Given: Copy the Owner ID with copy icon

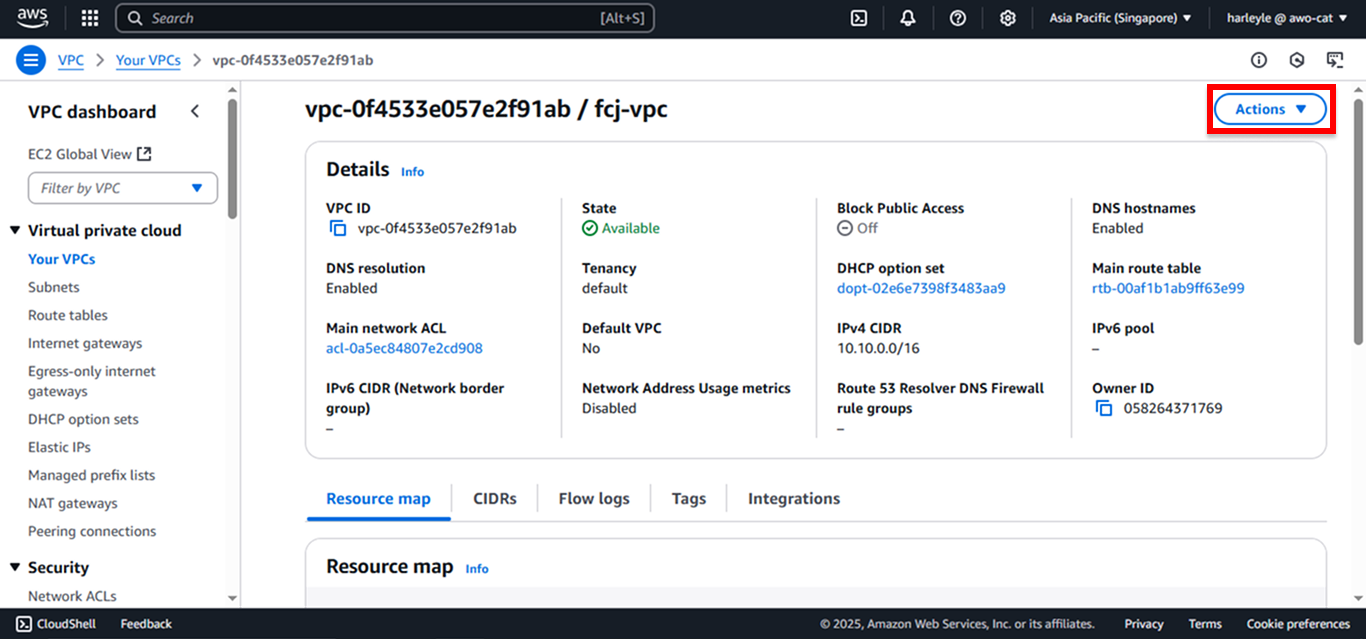Looking at the screenshot, I should (1104, 408).
